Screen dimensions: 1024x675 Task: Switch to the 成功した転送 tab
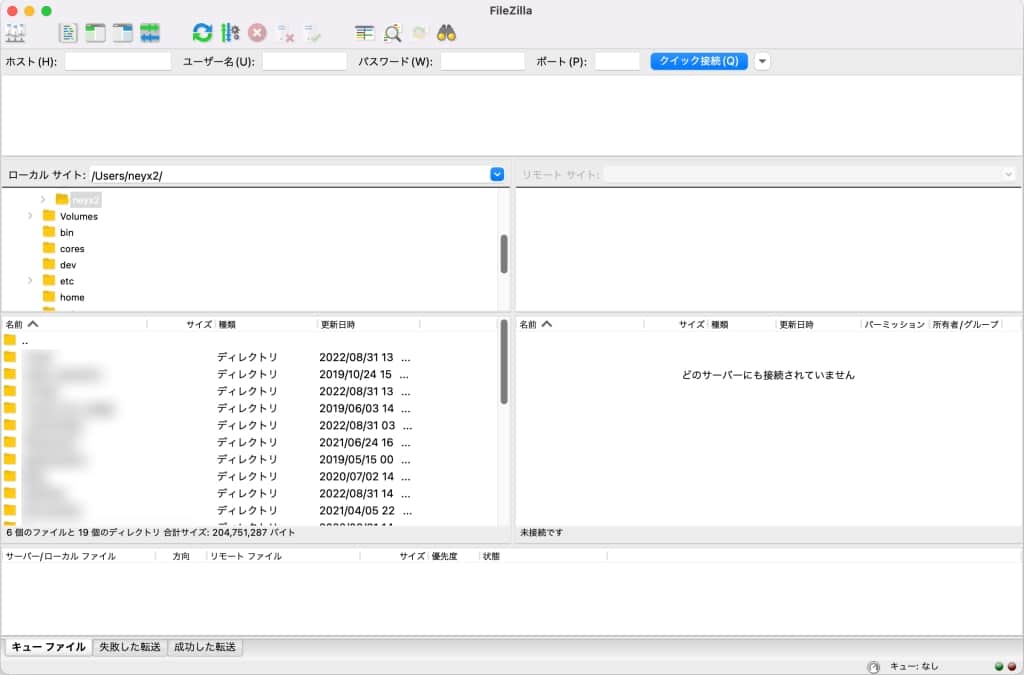click(x=204, y=647)
